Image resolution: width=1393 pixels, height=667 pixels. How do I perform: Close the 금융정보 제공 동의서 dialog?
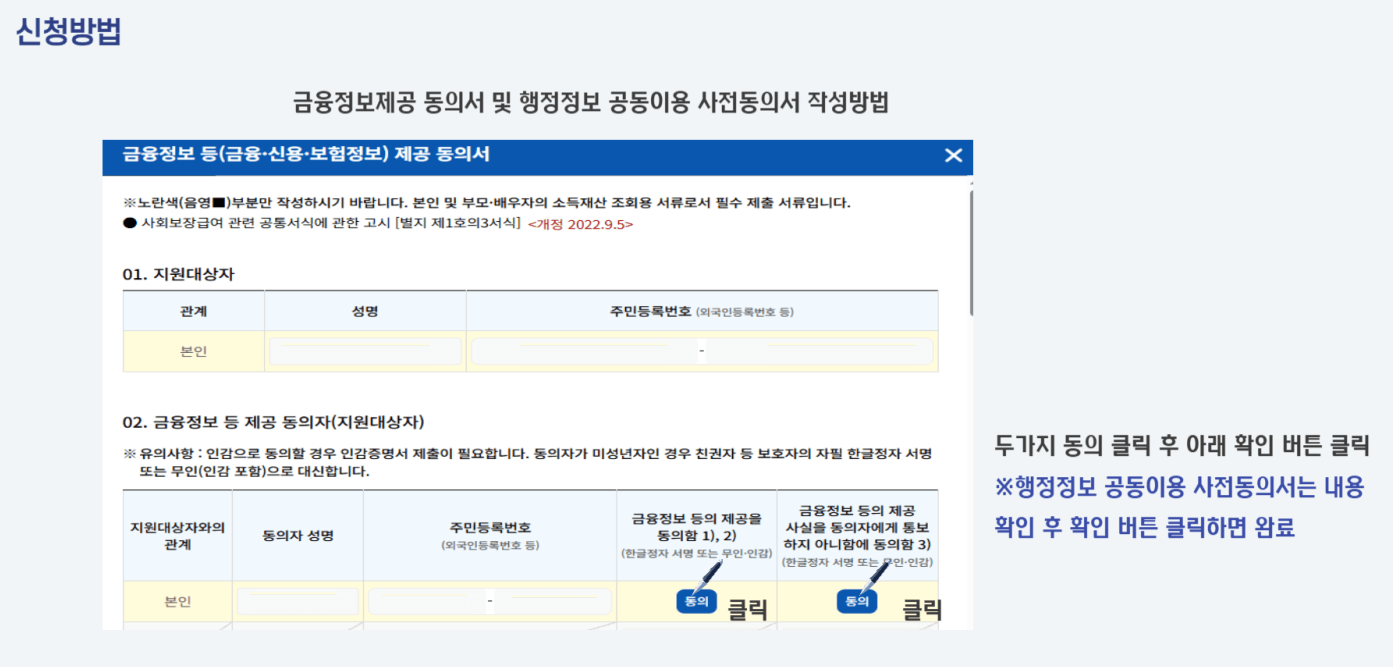[953, 156]
